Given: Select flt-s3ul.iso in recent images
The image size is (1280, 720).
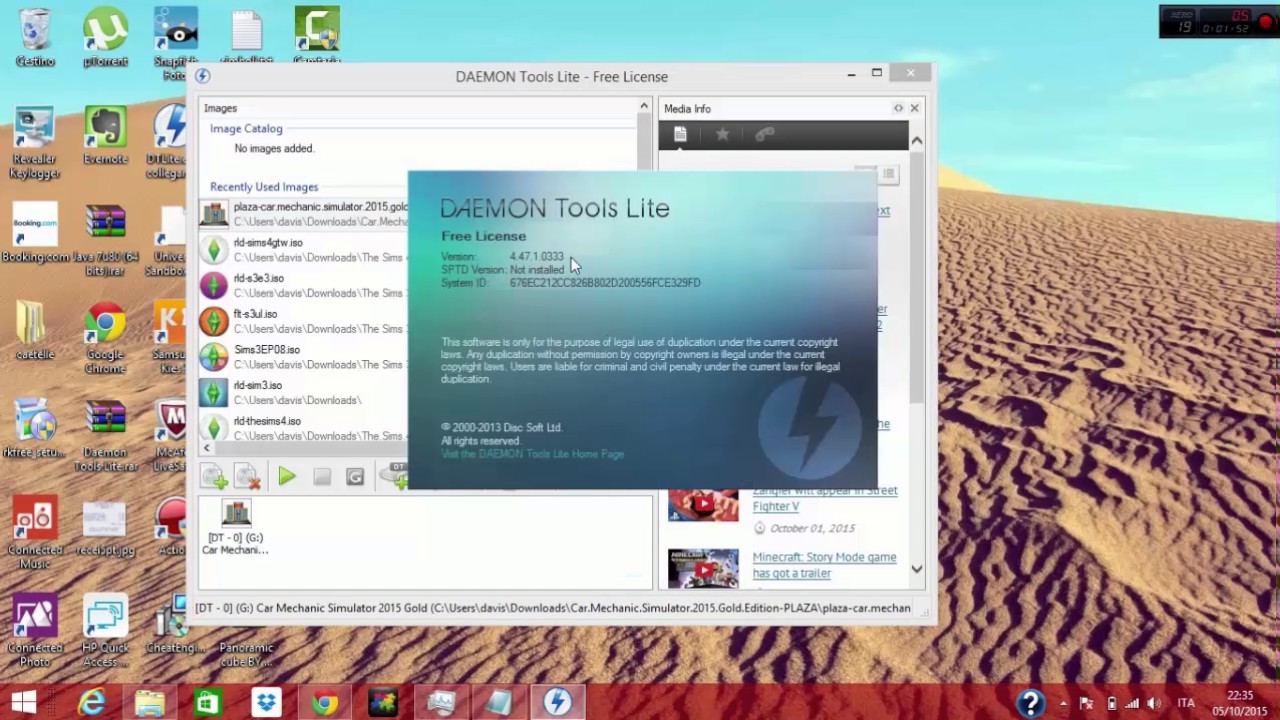Looking at the screenshot, I should tap(304, 321).
